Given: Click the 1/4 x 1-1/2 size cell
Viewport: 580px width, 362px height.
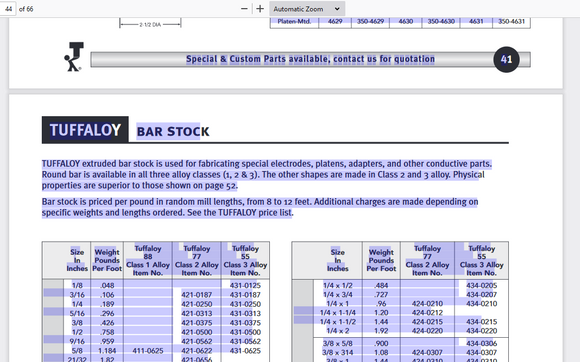Looking at the screenshot, I should (337, 322).
